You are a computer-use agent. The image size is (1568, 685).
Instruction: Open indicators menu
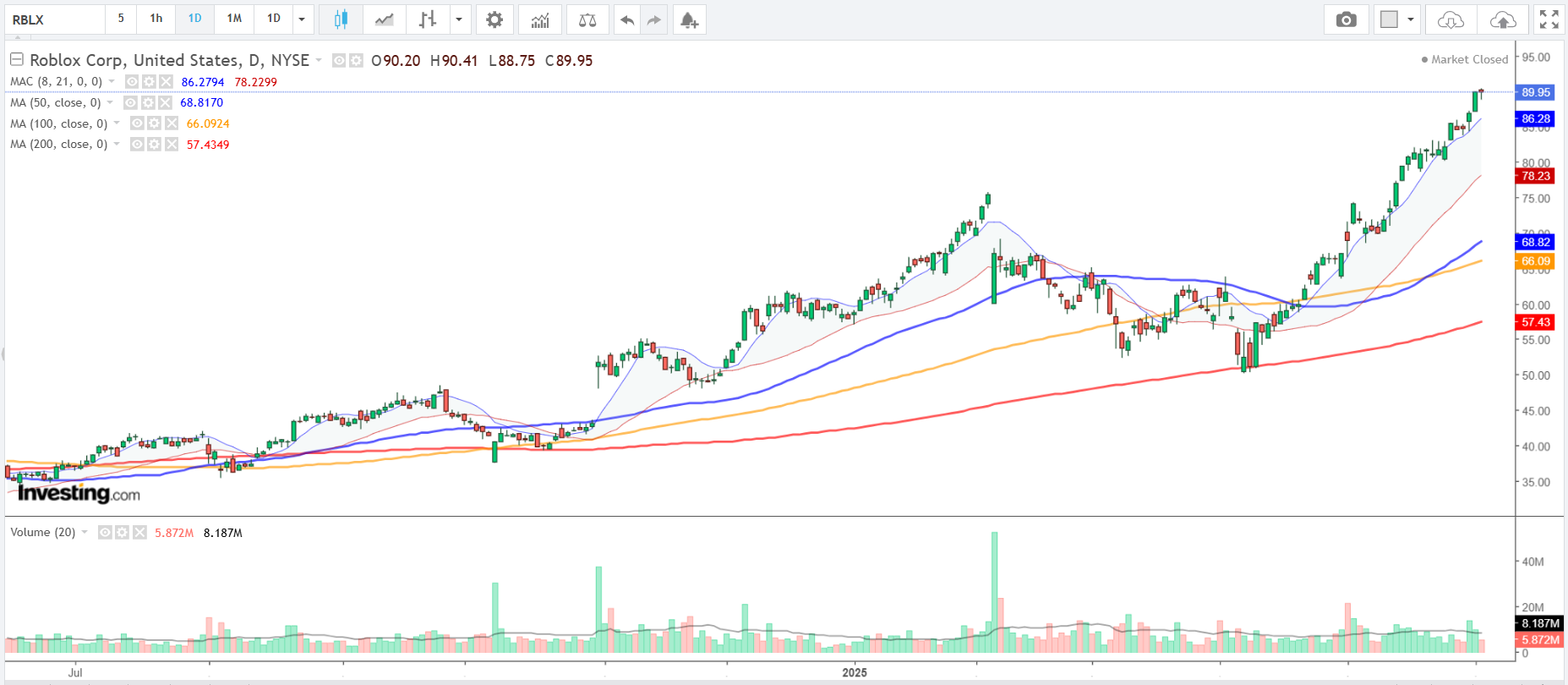[540, 19]
